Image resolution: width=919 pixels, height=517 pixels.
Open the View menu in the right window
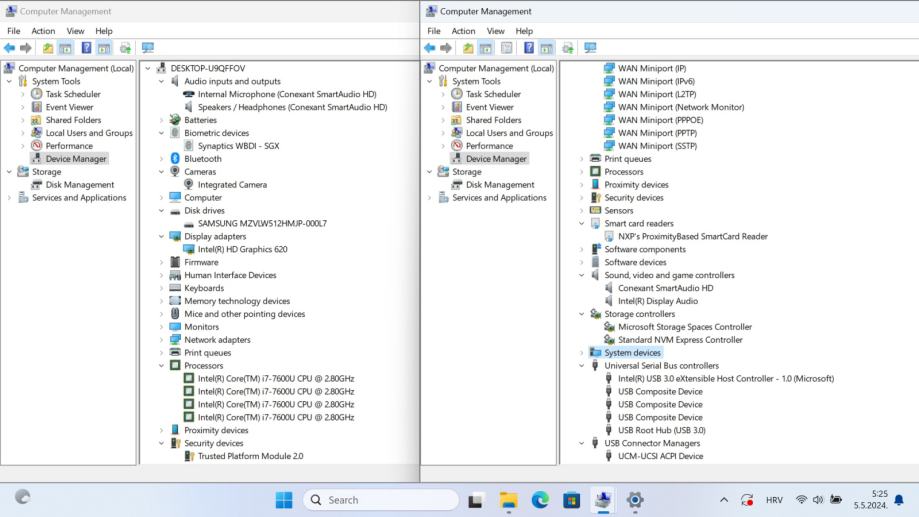pos(495,31)
